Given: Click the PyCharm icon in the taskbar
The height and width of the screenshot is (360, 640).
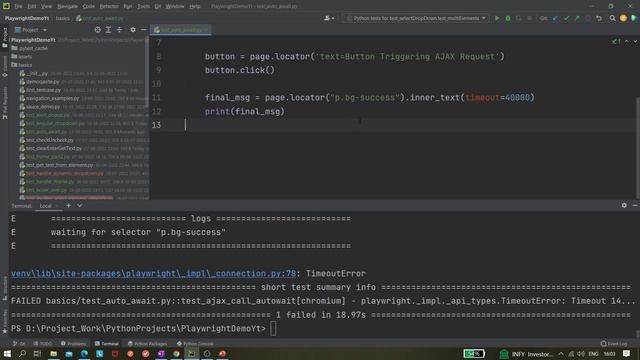Looking at the screenshot, I should [191, 354].
